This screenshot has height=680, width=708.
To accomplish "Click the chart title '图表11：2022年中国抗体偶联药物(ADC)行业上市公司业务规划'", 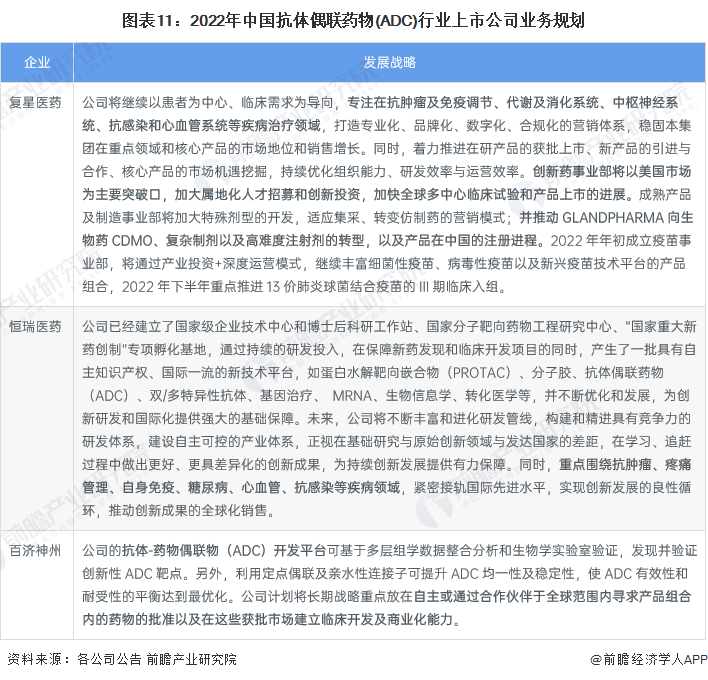I will (354, 21).
